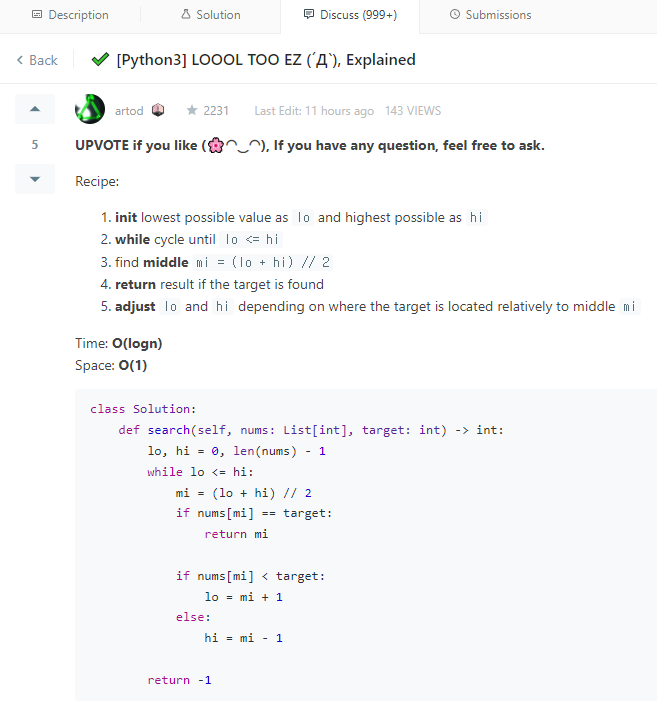Click the '143 VIEWS' counter
The height and width of the screenshot is (702, 657).
pyautogui.click(x=413, y=111)
